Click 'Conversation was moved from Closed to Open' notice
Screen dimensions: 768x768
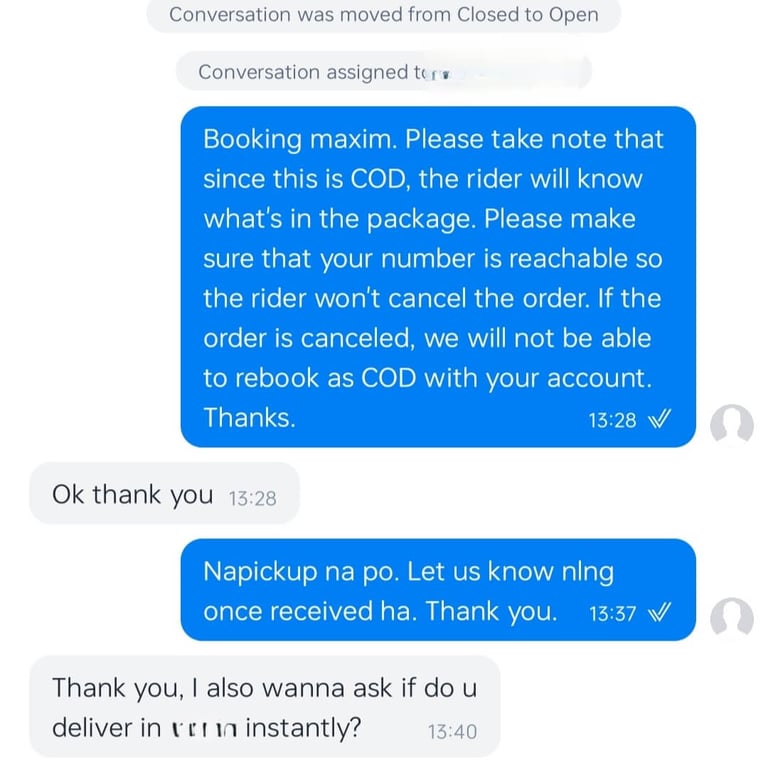click(384, 15)
